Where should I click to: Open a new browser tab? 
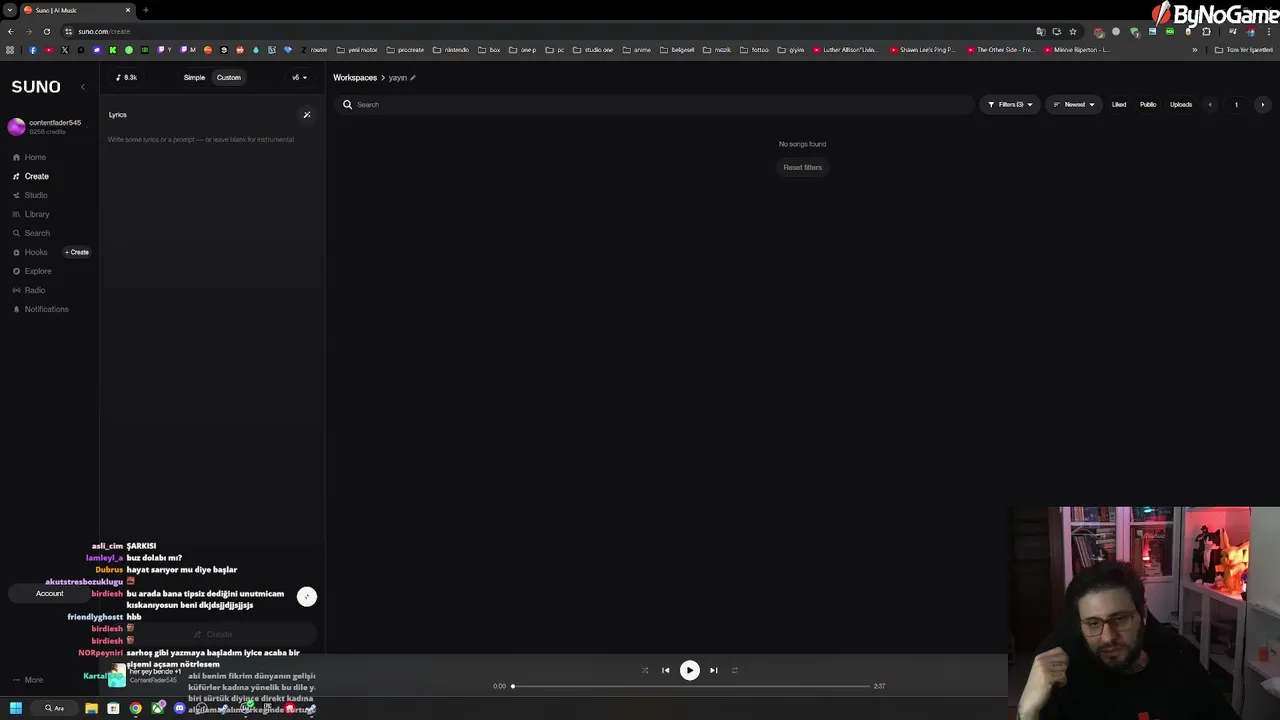pos(146,10)
